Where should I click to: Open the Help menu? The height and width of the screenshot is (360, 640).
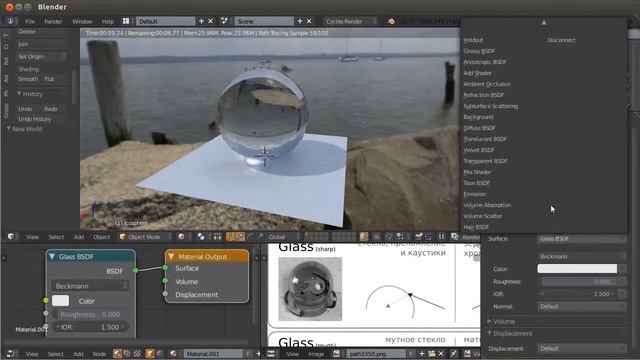click(x=108, y=21)
